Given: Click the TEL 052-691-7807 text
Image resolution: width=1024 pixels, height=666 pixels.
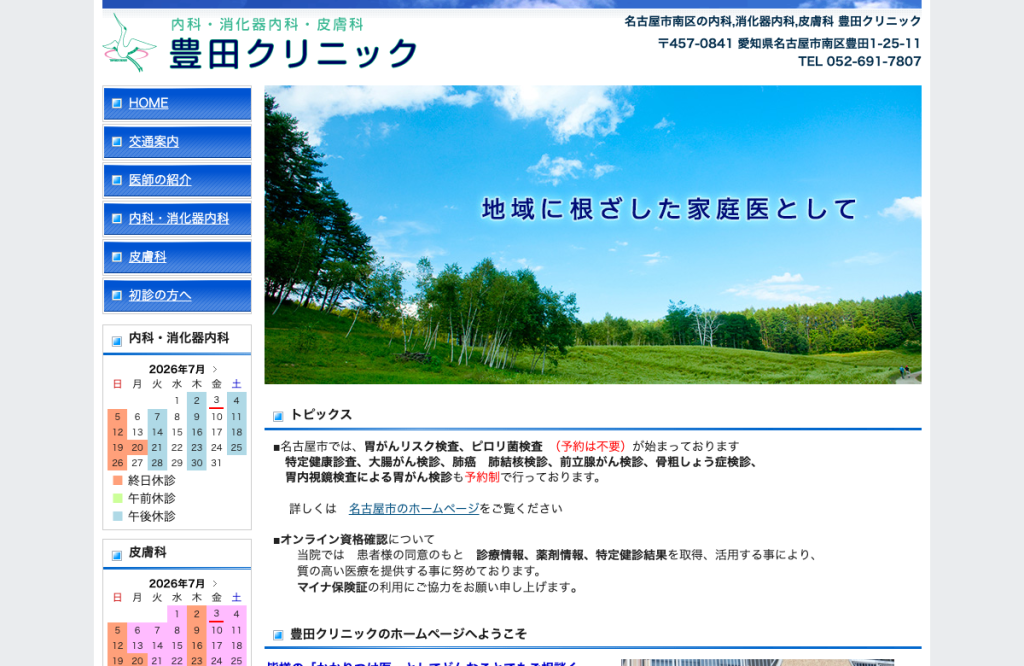Looking at the screenshot, I should 859,61.
